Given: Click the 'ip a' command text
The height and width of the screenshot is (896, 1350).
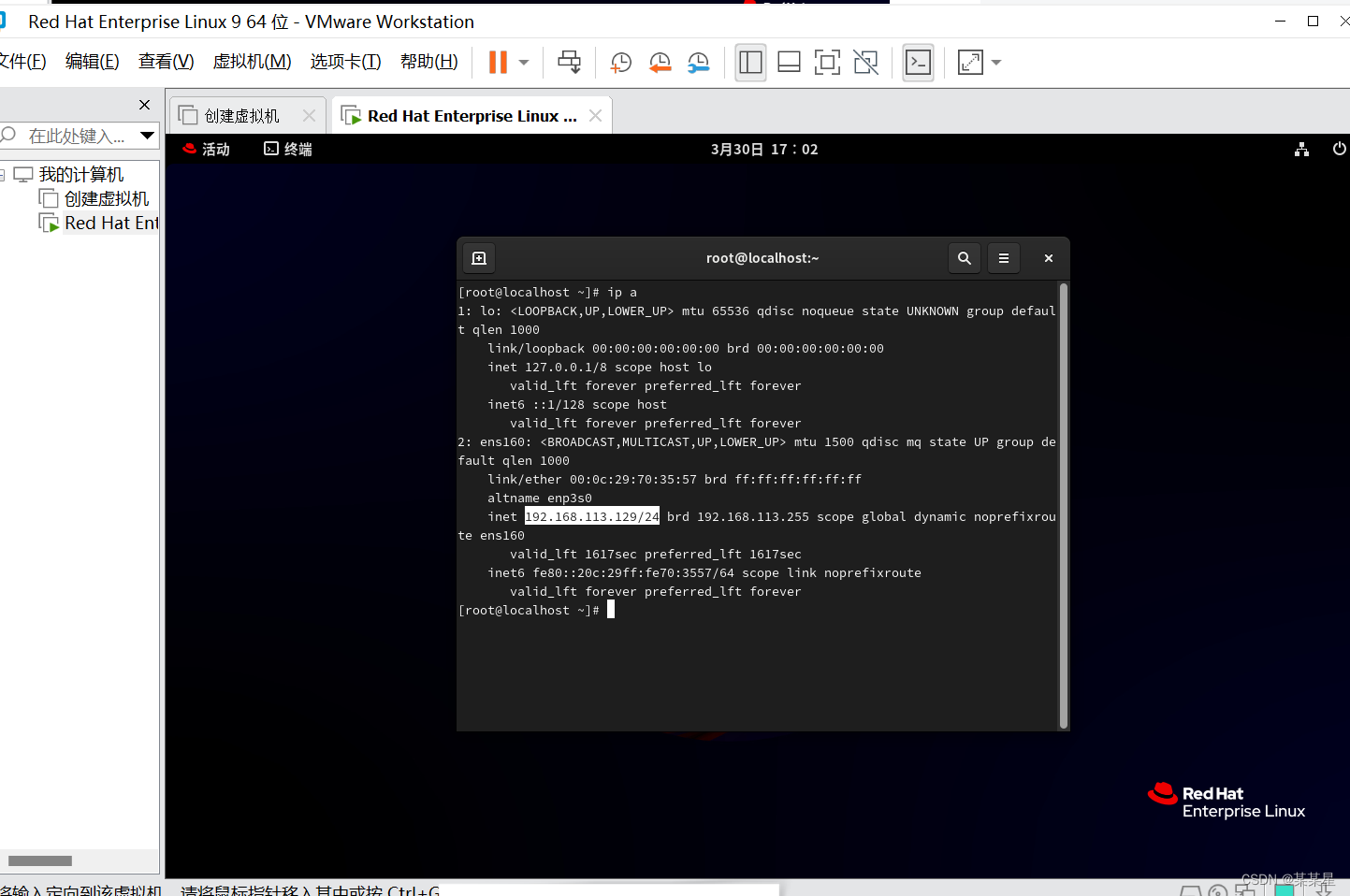Looking at the screenshot, I should pyautogui.click(x=622, y=292).
